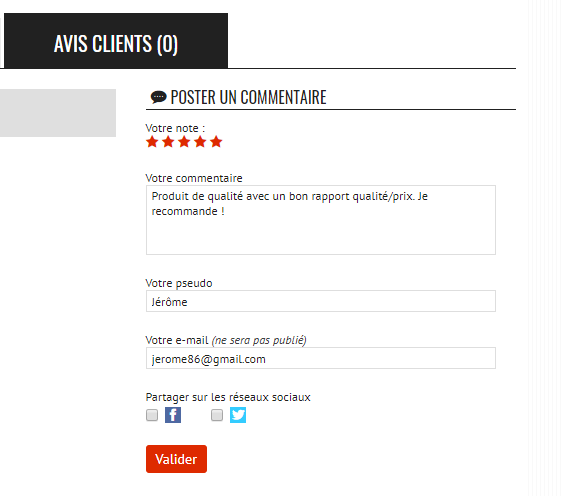The height and width of the screenshot is (496, 563).
Task: Click the Twitter bird icon
Action: 238,415
